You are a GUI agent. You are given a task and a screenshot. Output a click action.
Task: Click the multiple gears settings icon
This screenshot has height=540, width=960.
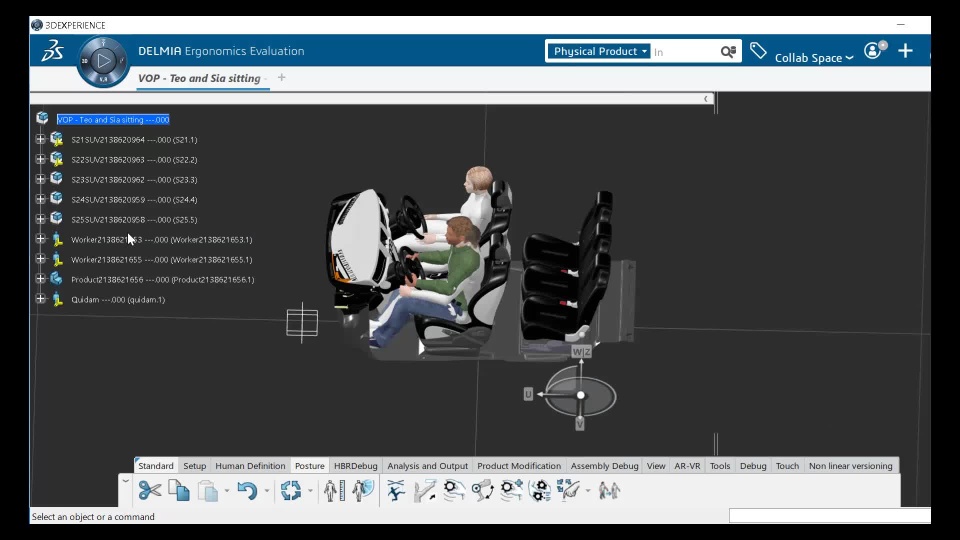pos(540,490)
